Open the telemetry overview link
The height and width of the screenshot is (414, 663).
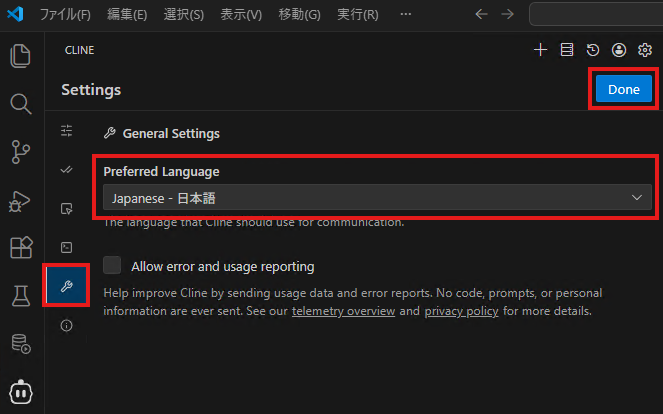pos(343,311)
